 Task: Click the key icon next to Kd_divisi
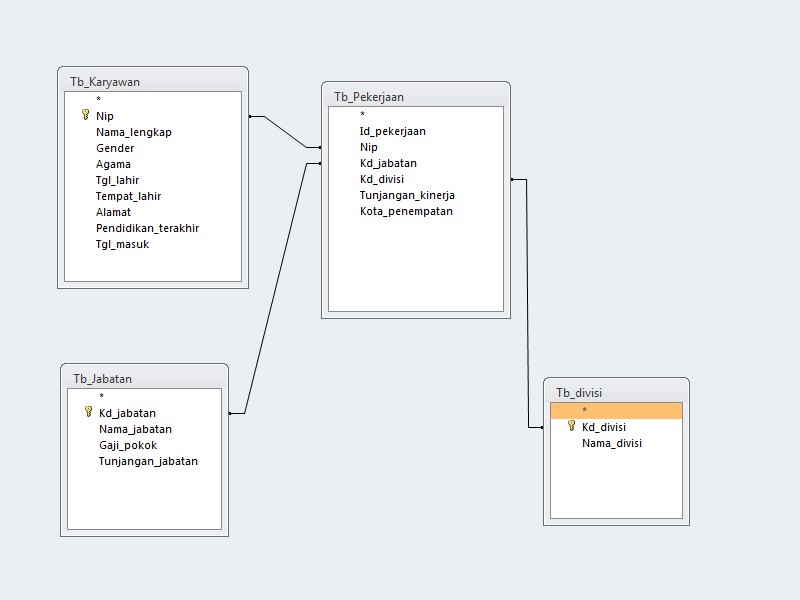(570, 426)
